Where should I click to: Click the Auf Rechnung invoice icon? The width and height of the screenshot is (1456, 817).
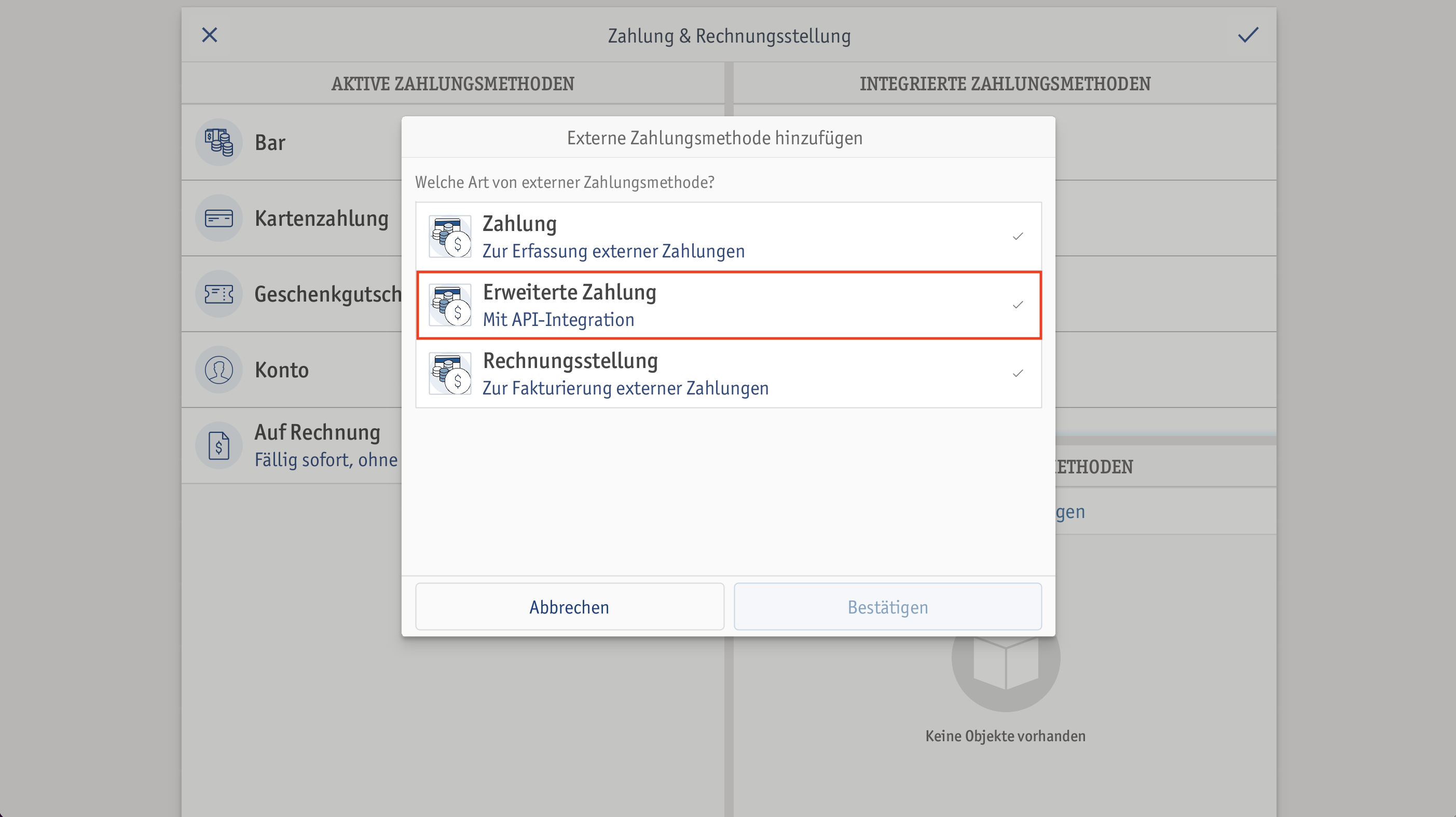point(219,445)
